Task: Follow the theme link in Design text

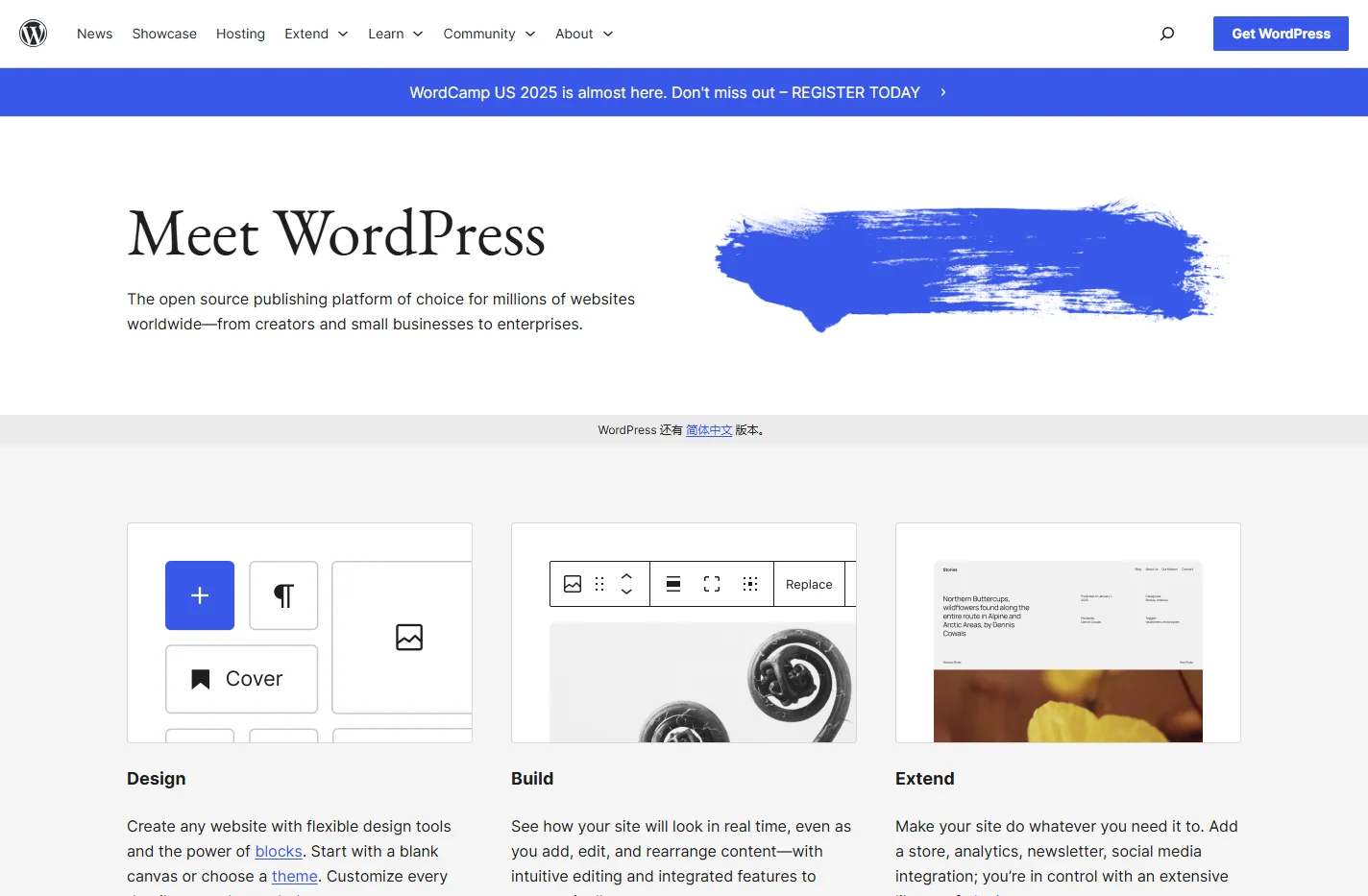Action: pyautogui.click(x=295, y=876)
